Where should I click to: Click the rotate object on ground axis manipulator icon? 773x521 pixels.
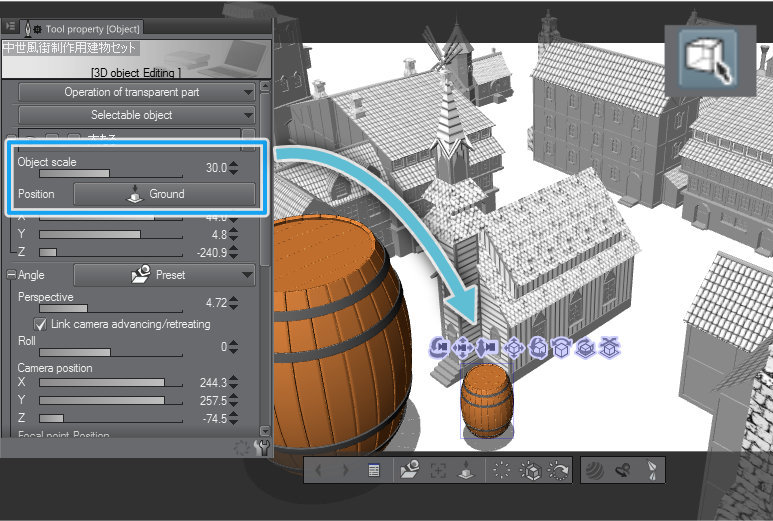coord(586,347)
